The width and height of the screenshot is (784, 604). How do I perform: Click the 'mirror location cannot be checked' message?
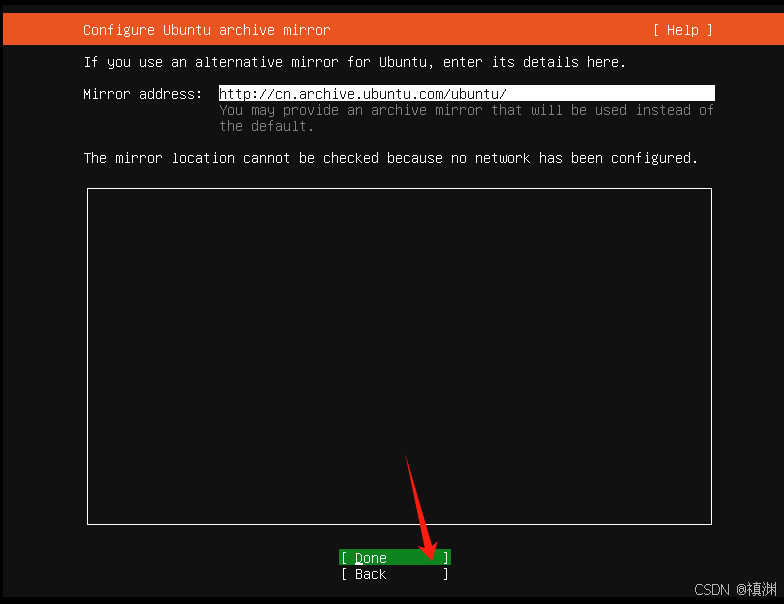[390, 158]
